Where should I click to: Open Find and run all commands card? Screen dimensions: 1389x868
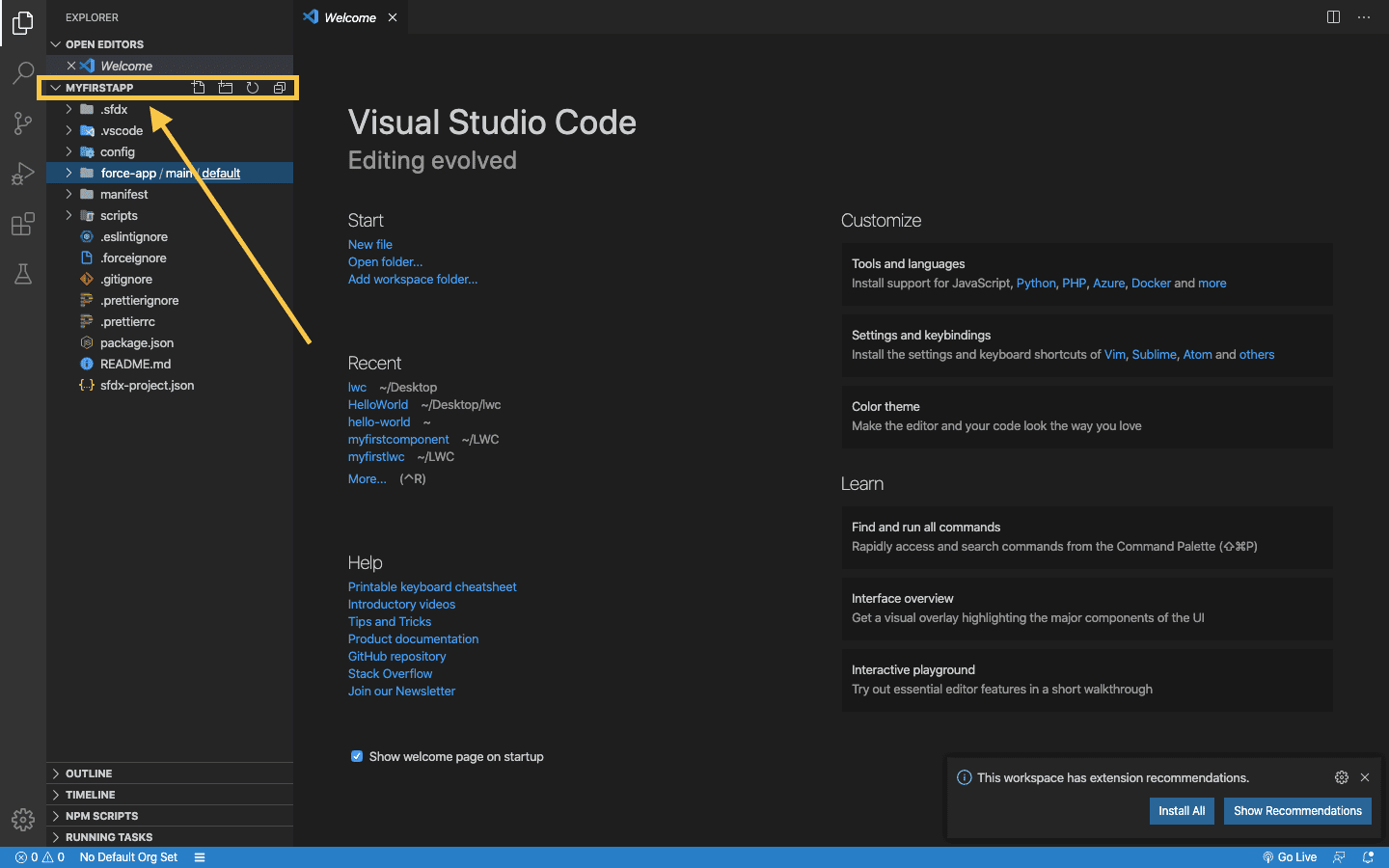tap(1087, 537)
